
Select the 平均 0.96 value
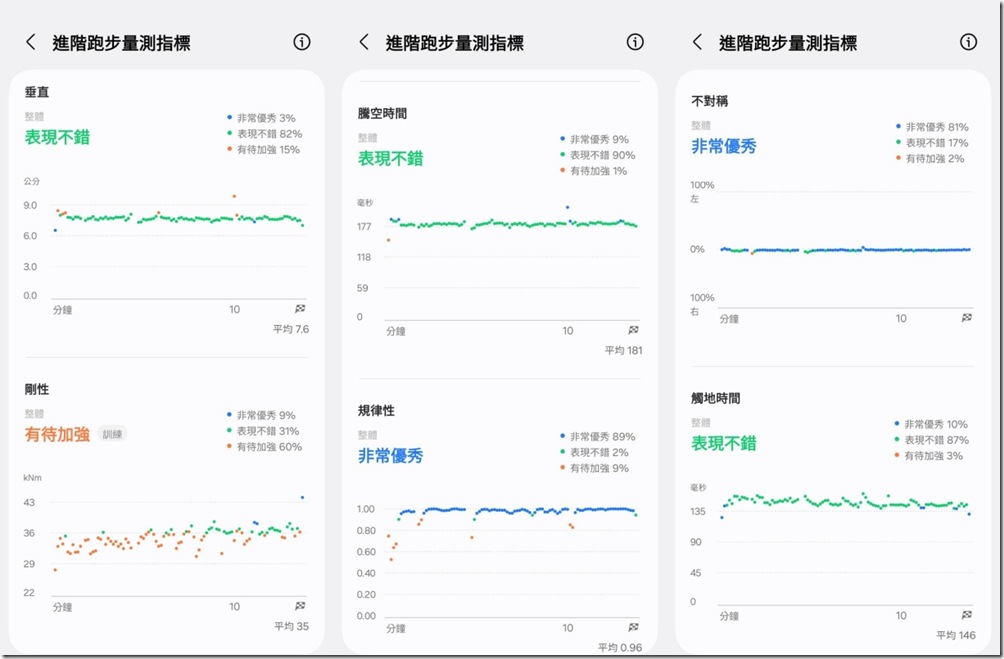[620, 647]
